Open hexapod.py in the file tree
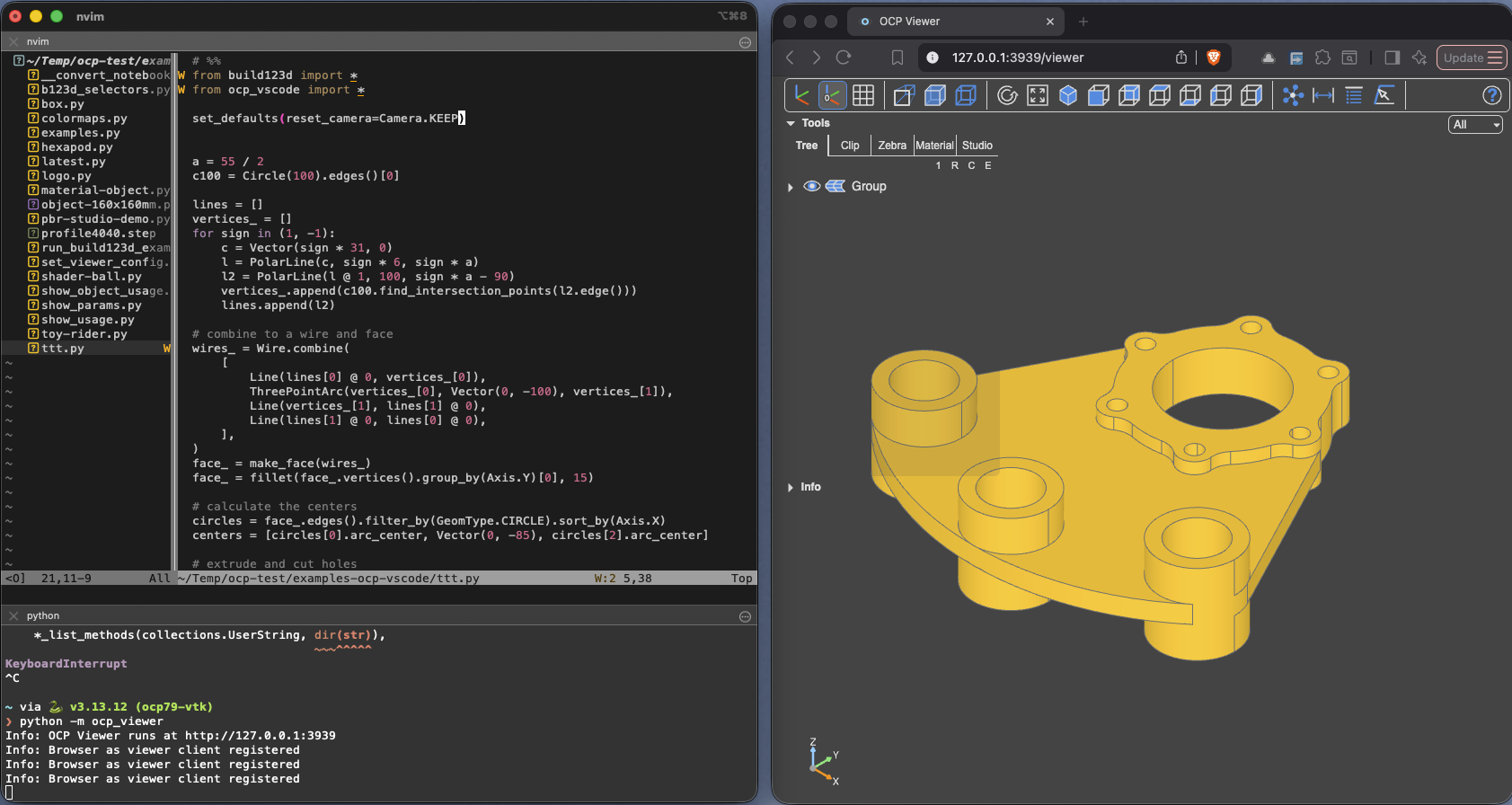 click(77, 147)
